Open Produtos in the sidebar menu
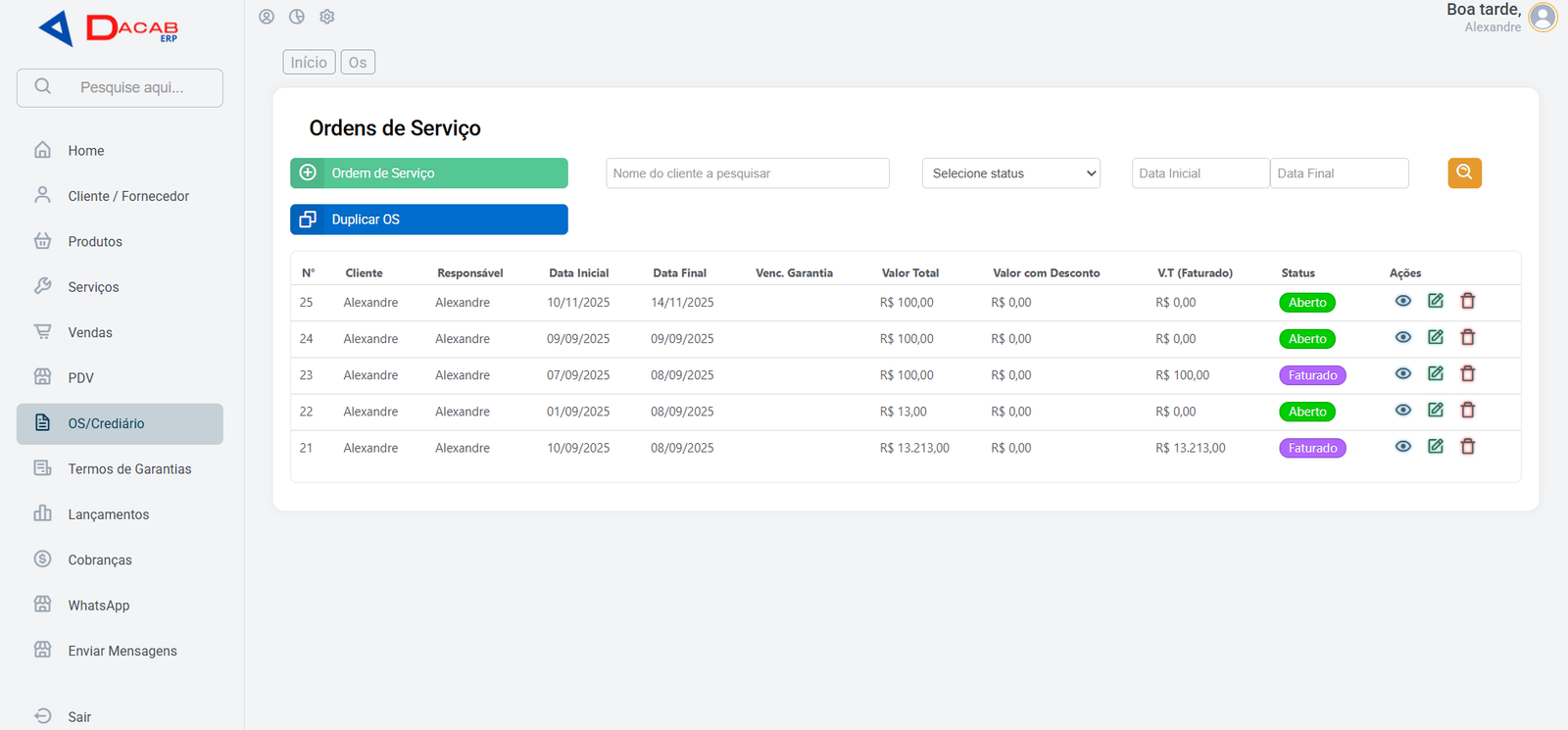 click(95, 242)
